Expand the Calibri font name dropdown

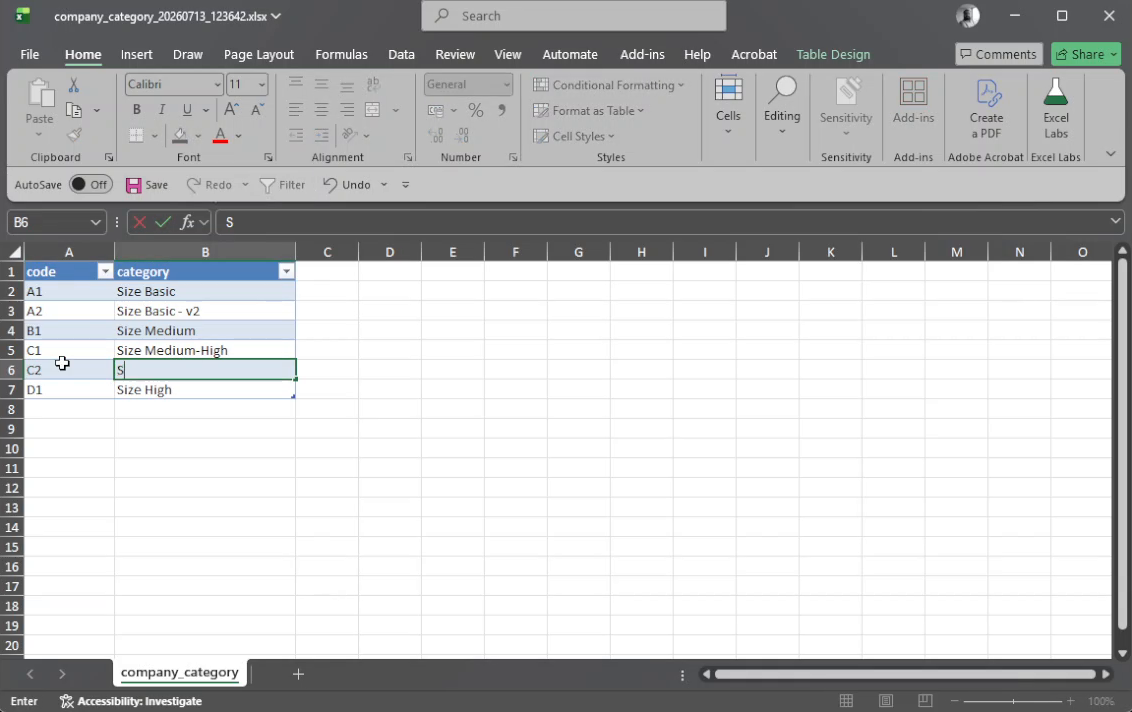[217, 84]
